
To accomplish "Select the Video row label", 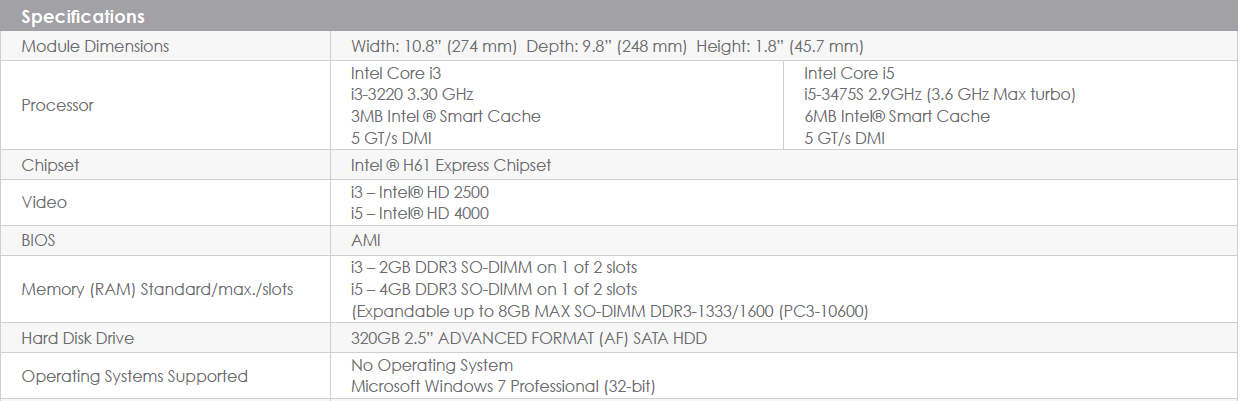I will coord(44,203).
